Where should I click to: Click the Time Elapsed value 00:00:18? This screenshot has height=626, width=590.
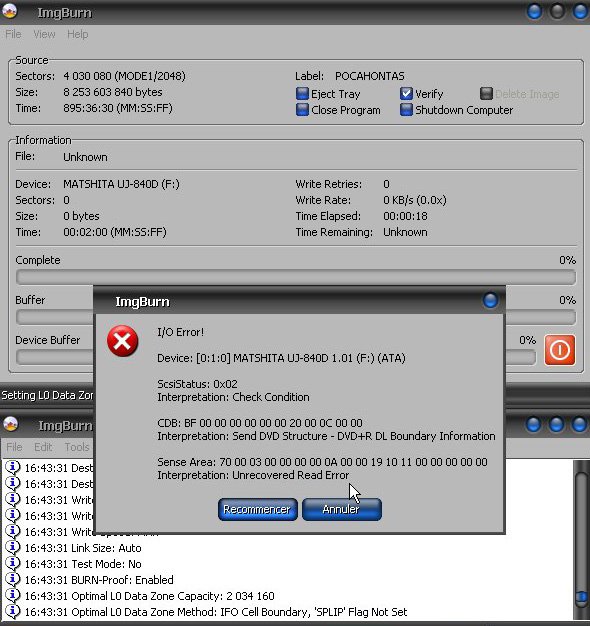(x=405, y=216)
